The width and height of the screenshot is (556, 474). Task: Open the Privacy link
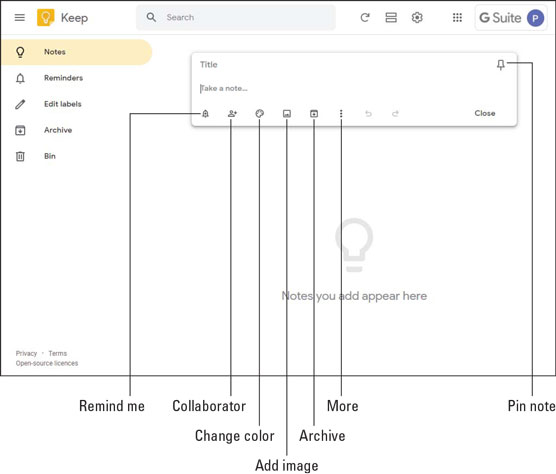[x=26, y=353]
